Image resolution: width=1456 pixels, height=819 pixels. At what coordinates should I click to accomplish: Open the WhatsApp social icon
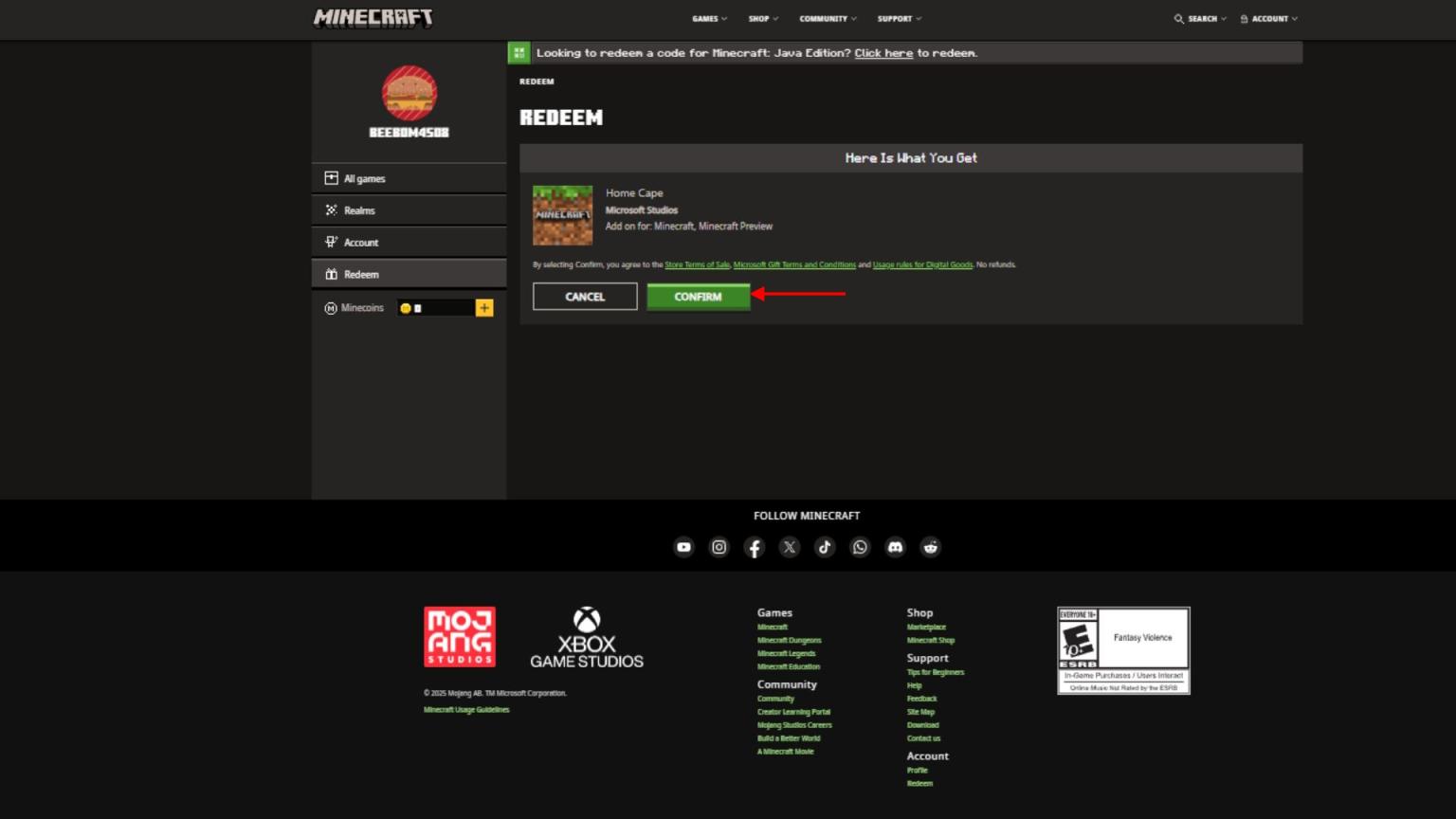(860, 547)
